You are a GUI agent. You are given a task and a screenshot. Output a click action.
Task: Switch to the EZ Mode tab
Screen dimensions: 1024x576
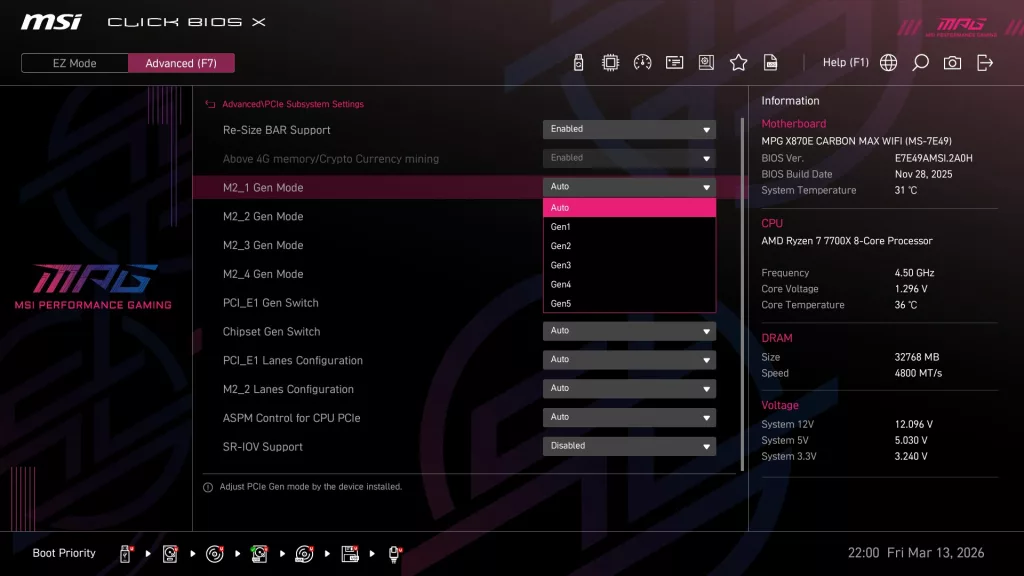tap(73, 62)
